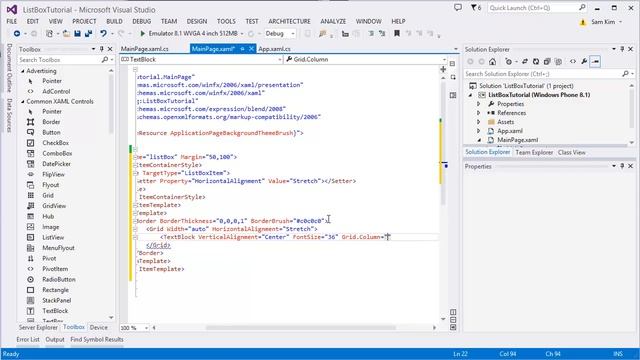
Task: Select the TextBlock control in Toolbox
Action: [x=55, y=311]
